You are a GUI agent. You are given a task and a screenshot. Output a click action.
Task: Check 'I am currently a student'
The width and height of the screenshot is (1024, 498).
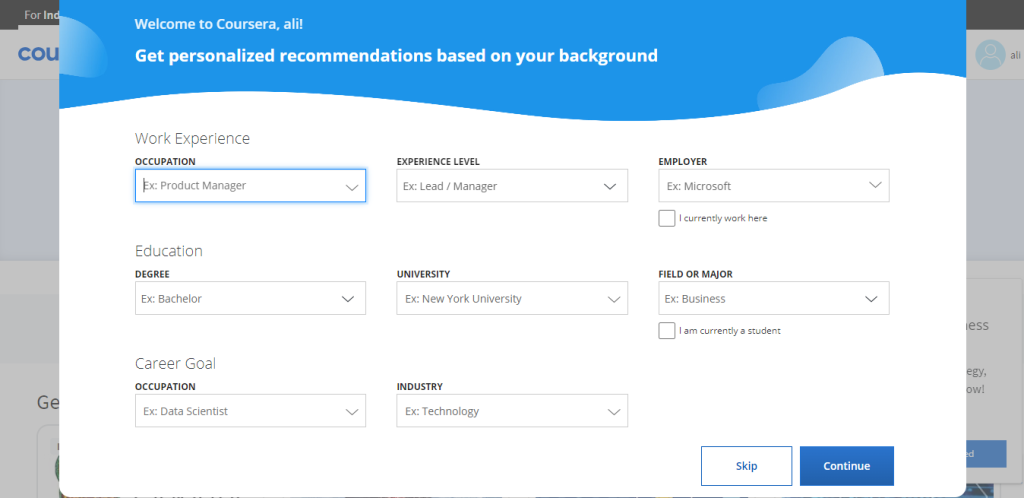point(667,330)
